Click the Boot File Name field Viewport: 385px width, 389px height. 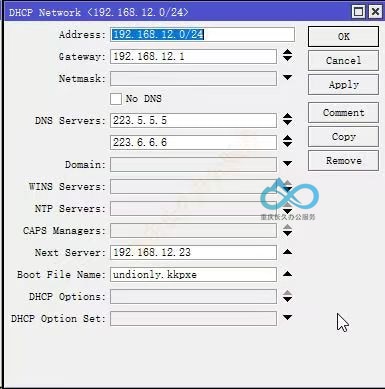(x=193, y=274)
